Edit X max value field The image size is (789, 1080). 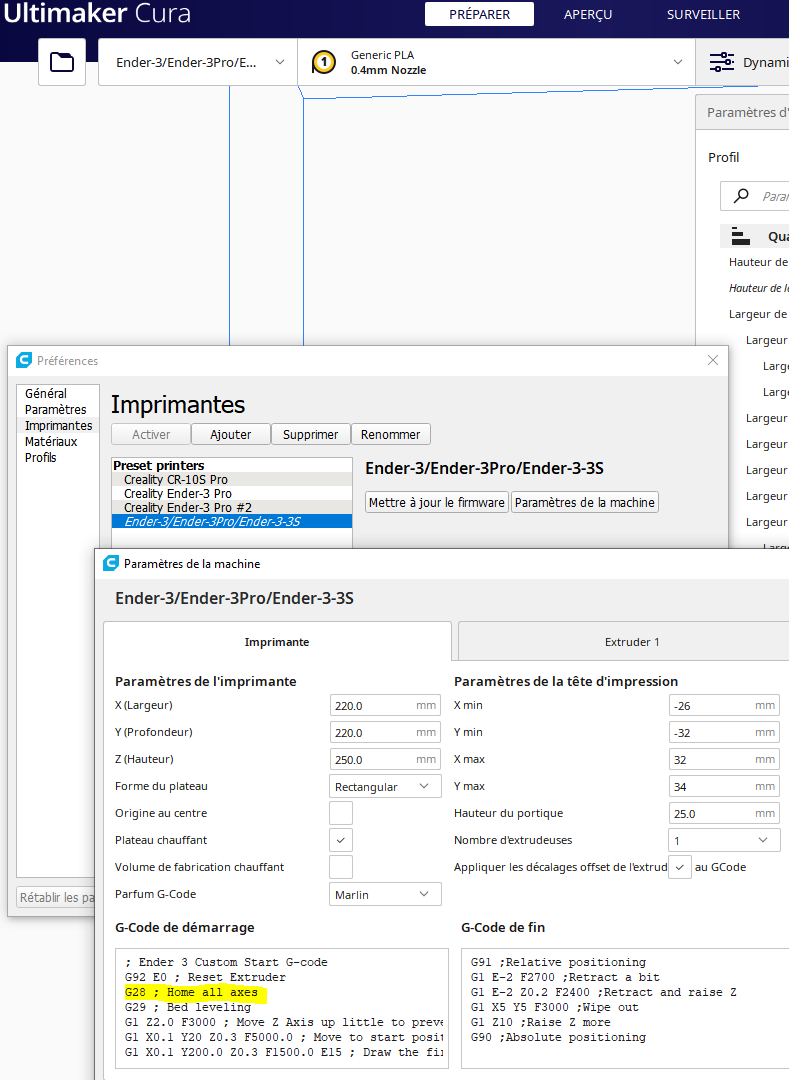click(x=724, y=759)
